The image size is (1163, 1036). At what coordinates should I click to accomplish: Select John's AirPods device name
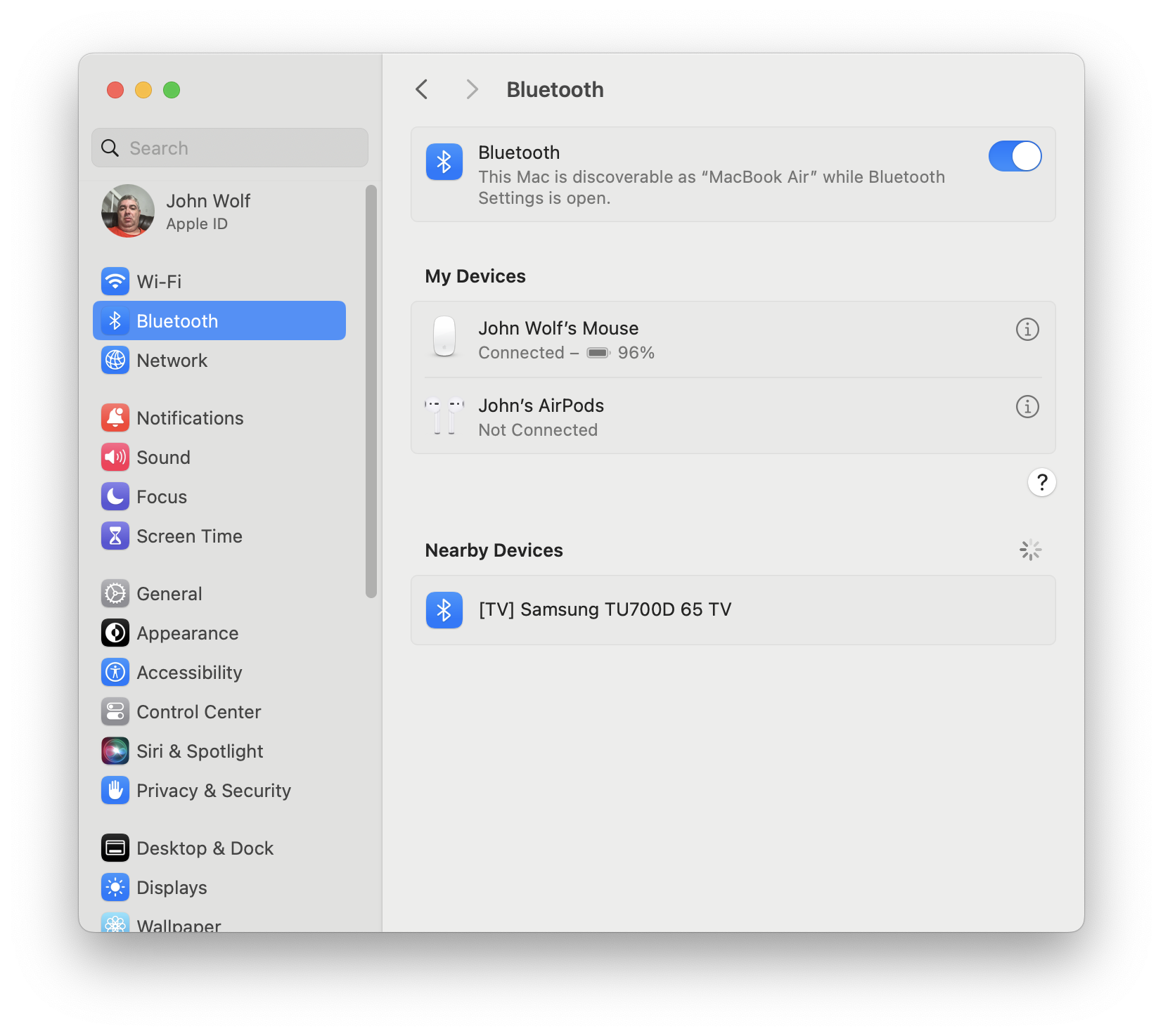[541, 406]
